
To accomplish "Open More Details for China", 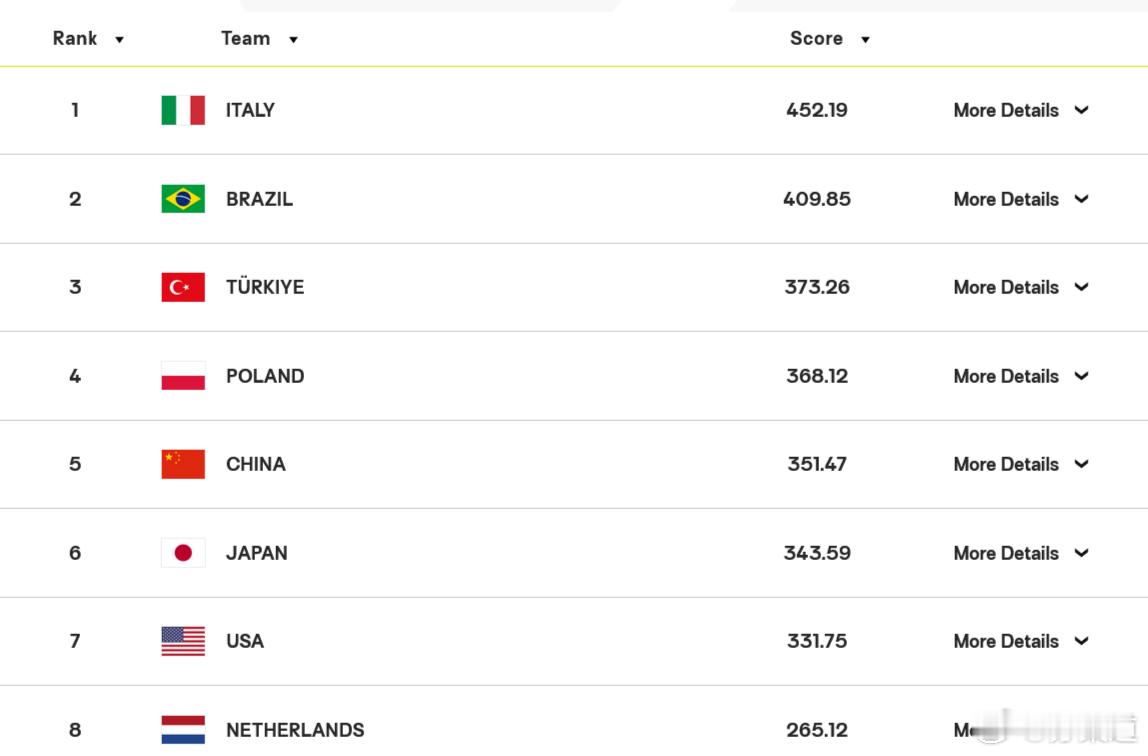I will click(1021, 465).
